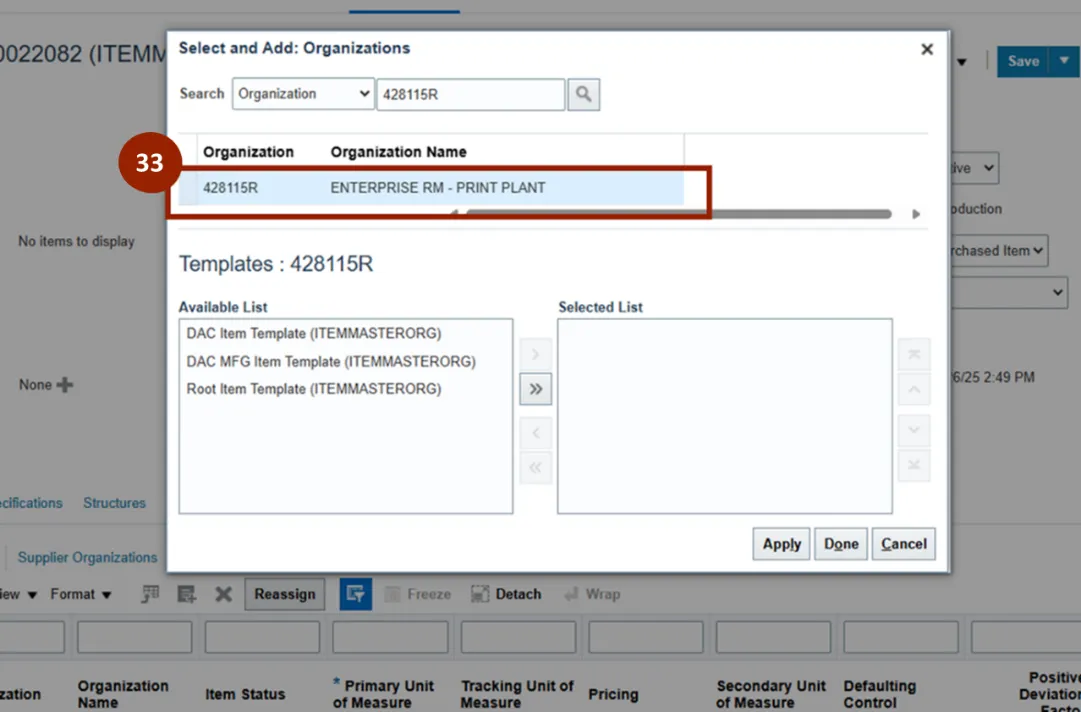Open the Supplier Organizations tab
The height and width of the screenshot is (712, 1081).
[x=87, y=557]
